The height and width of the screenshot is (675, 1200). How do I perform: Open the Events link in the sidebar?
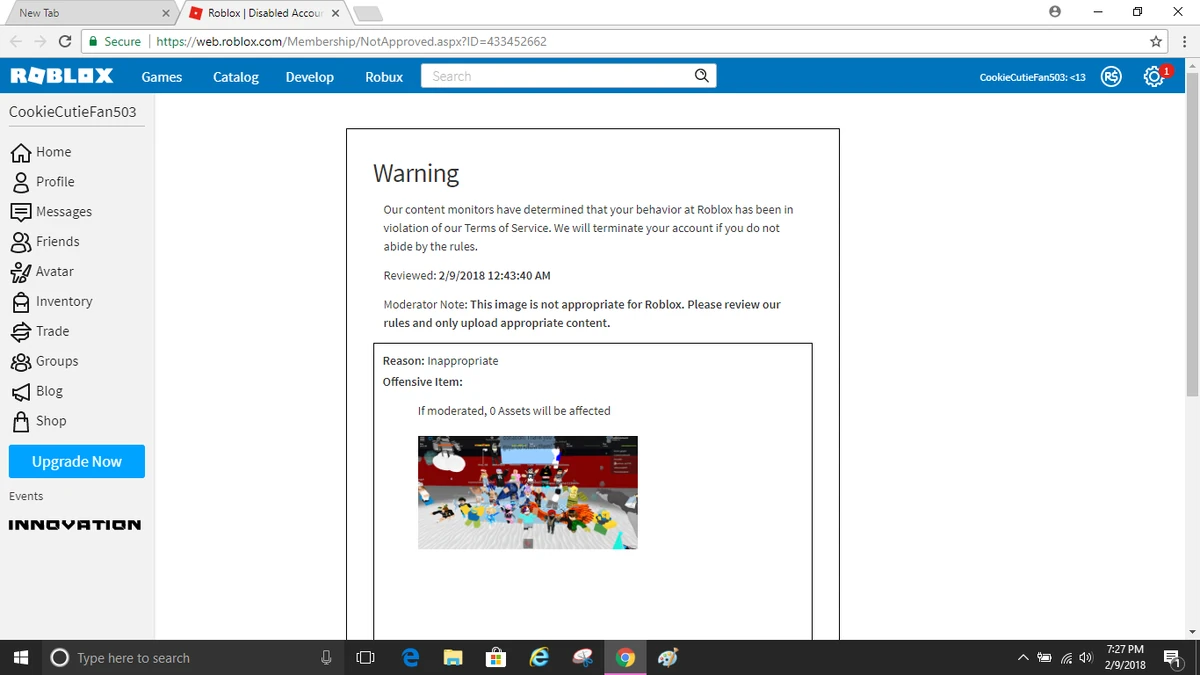click(26, 495)
